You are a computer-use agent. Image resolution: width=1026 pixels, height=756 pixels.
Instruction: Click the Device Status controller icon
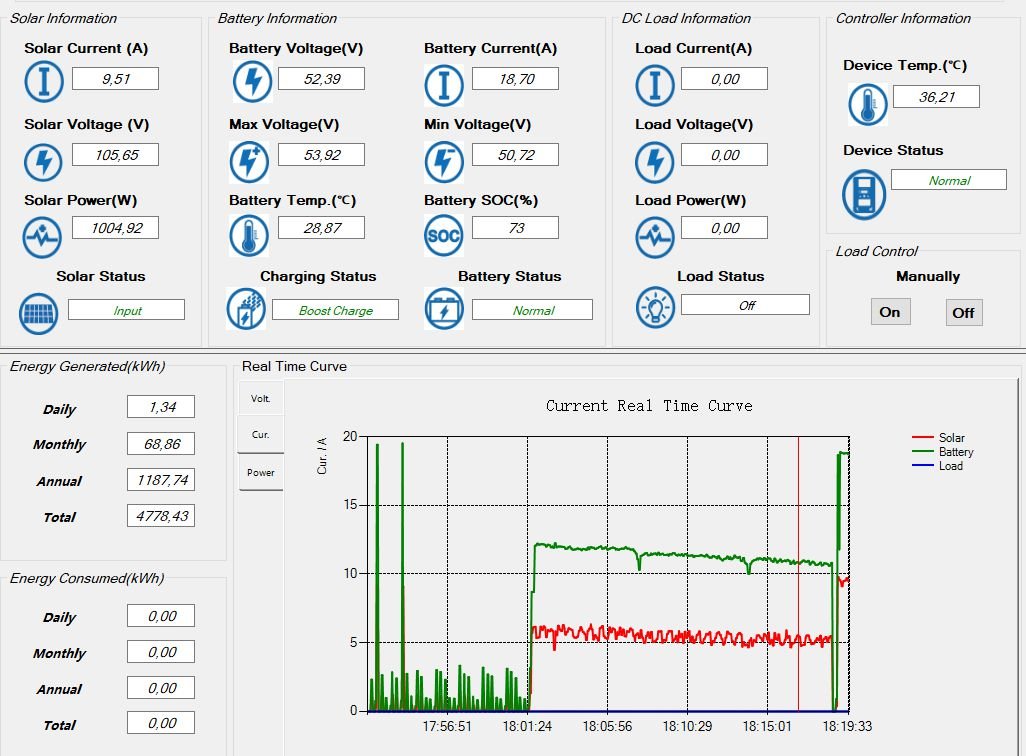coord(863,194)
